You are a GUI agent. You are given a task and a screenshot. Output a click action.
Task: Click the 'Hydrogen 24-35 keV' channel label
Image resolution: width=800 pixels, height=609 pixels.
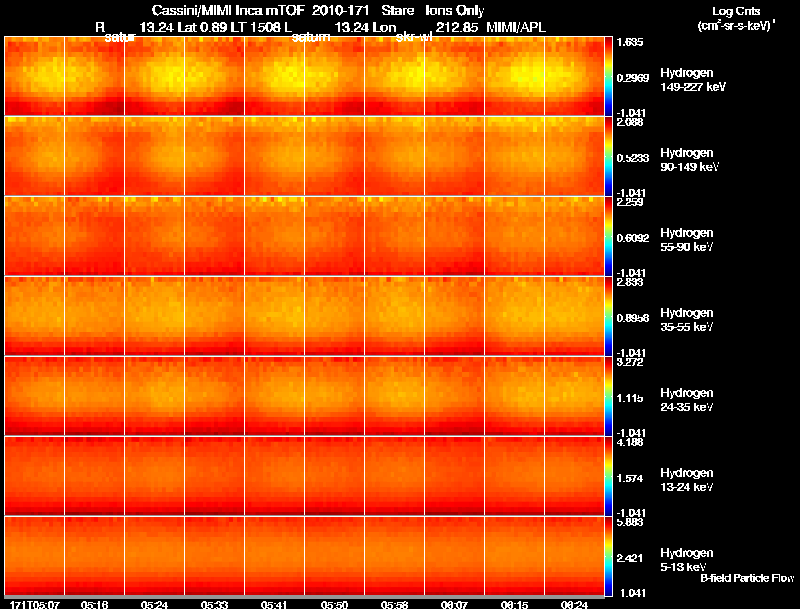coord(687,400)
